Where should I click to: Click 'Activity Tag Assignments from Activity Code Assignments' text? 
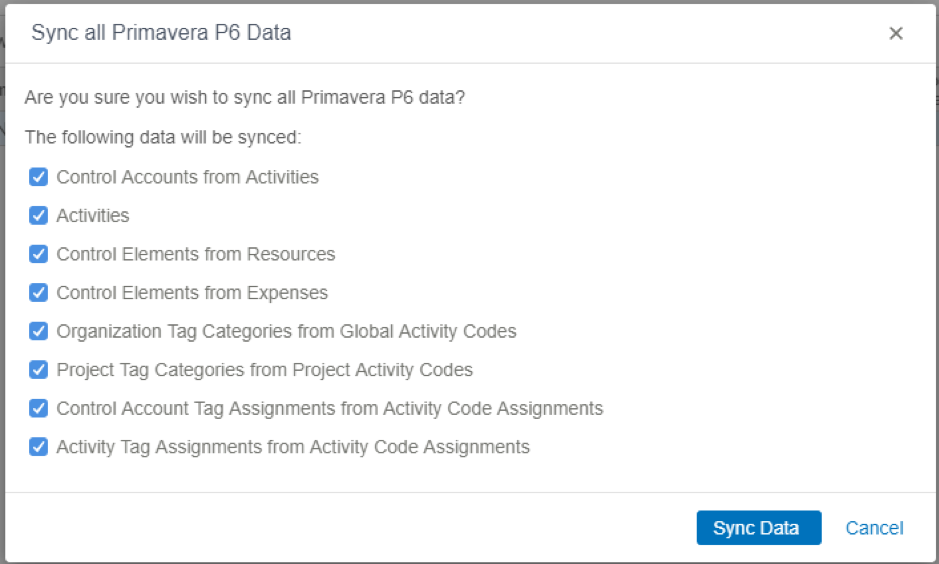pyautogui.click(x=293, y=447)
